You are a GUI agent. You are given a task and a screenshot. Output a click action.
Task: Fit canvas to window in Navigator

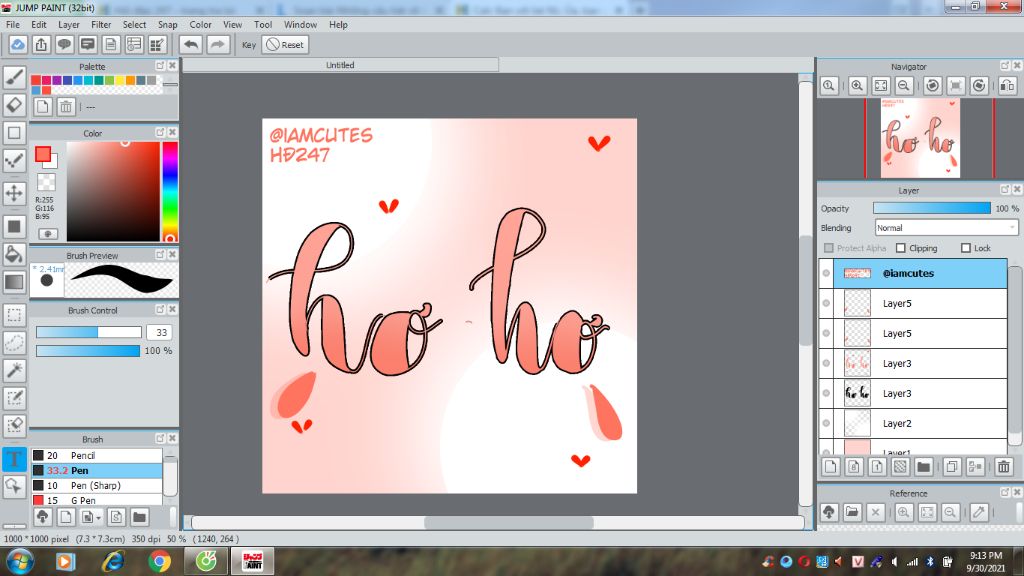(880, 86)
